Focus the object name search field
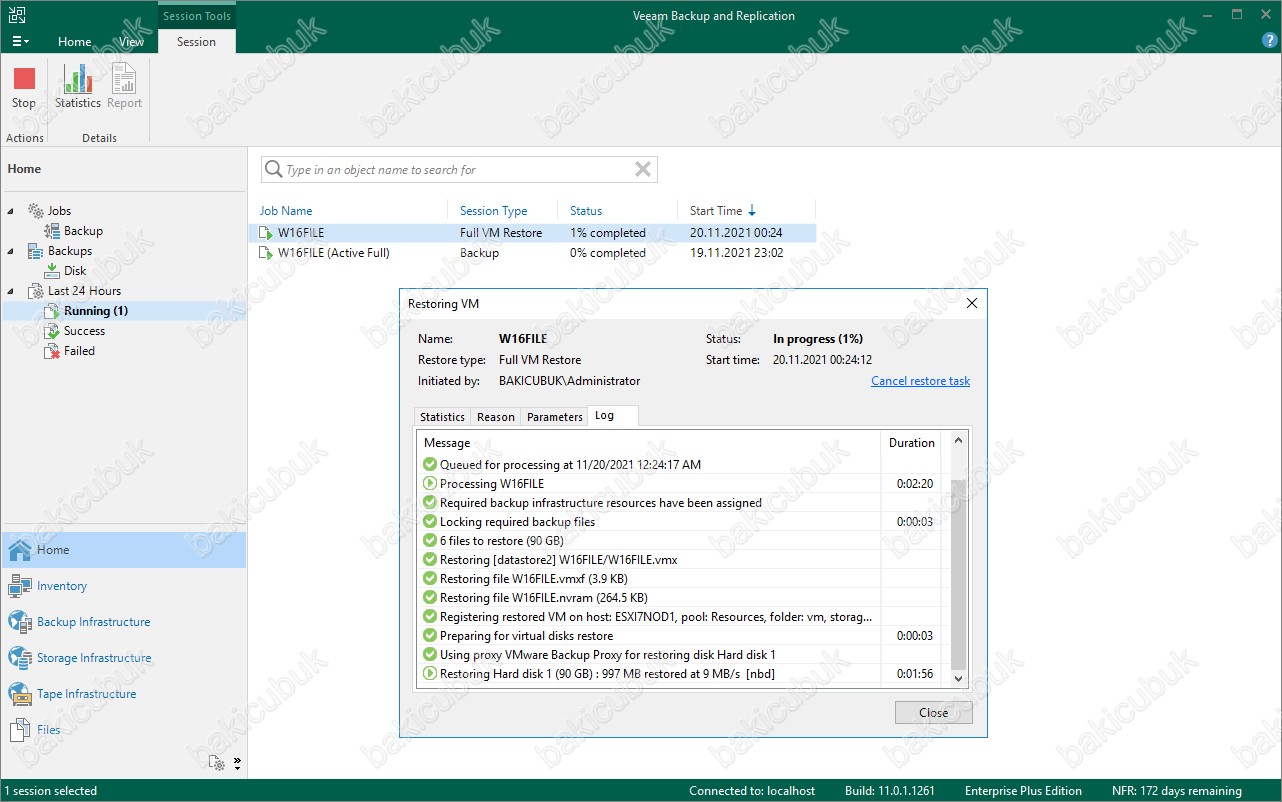 [459, 170]
